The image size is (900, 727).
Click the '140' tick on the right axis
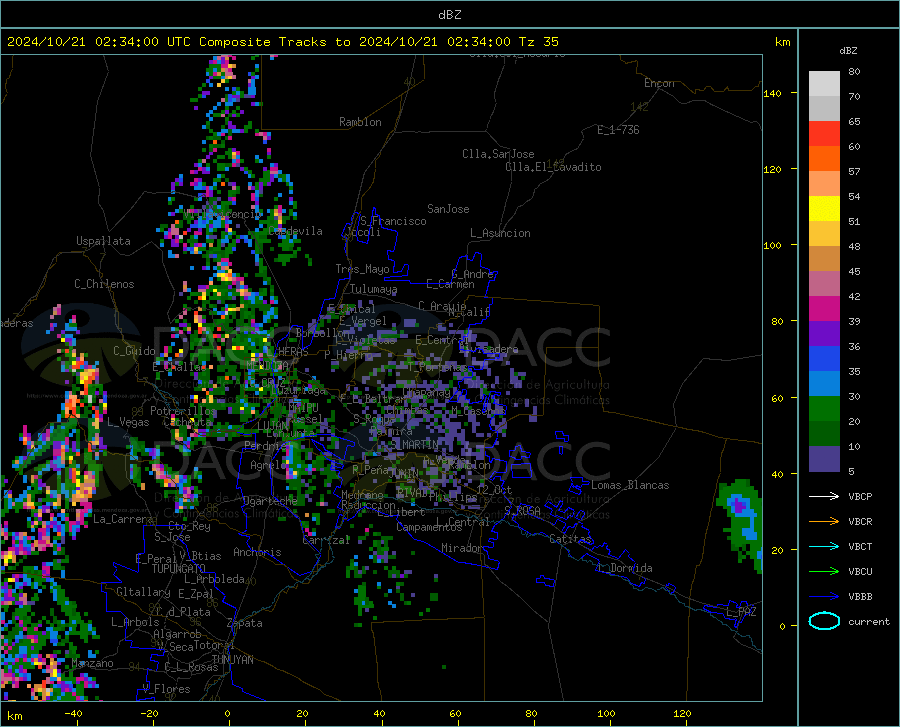(772, 93)
